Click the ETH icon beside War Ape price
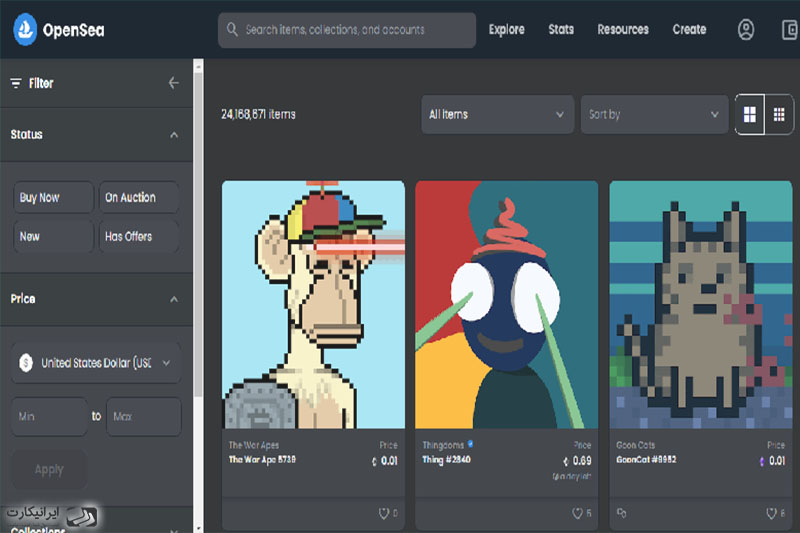 374,462
